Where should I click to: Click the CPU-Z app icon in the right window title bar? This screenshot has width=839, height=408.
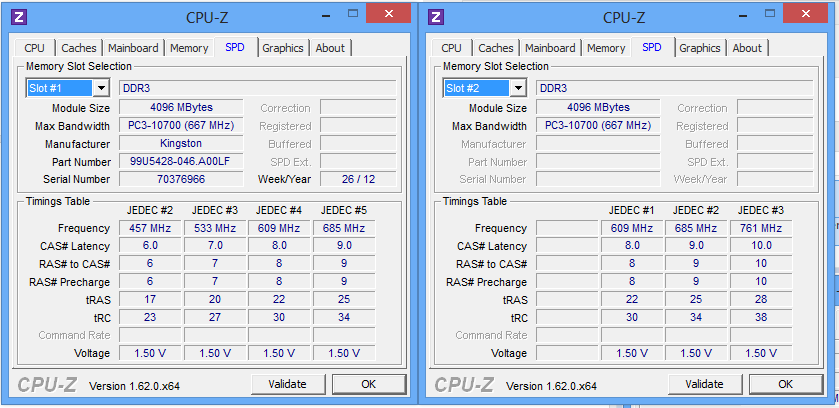436,17
